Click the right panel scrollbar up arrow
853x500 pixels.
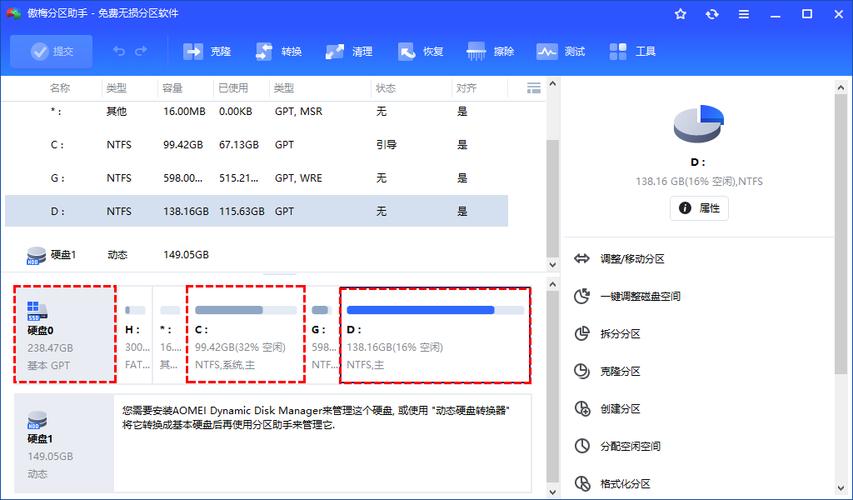tap(841, 88)
